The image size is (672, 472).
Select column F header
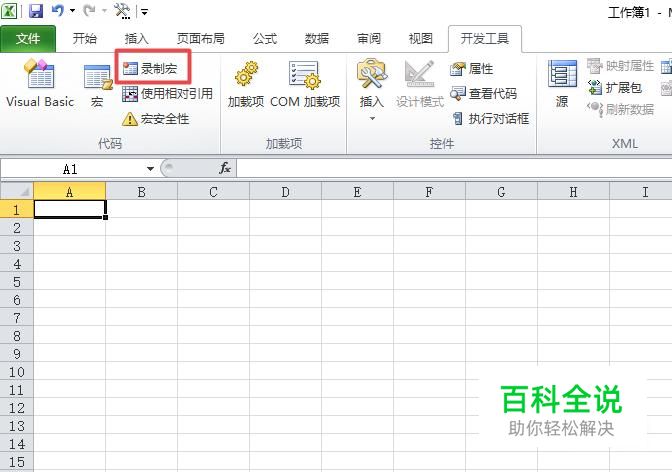(x=429, y=192)
